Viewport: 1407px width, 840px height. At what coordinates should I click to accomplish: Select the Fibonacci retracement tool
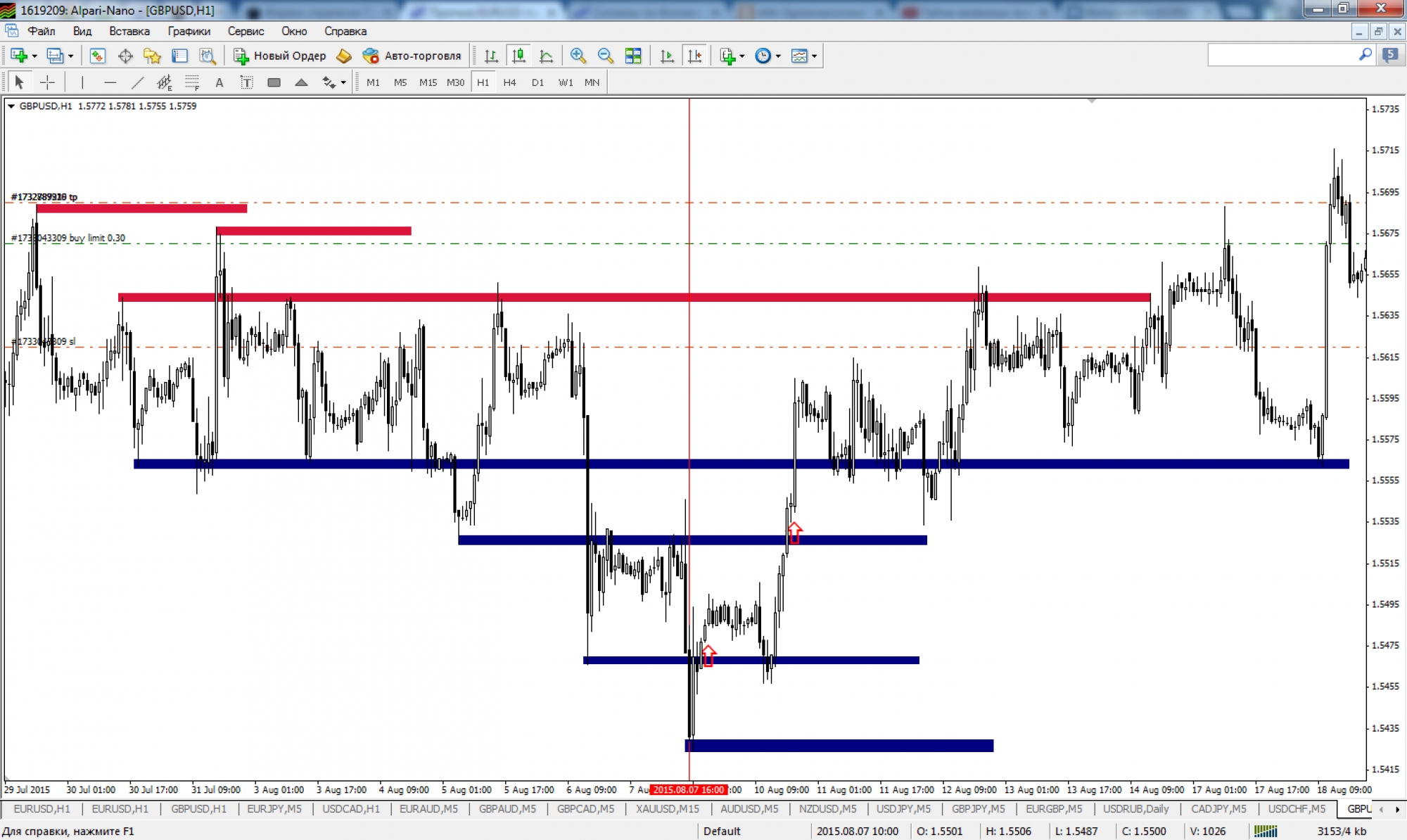[191, 82]
